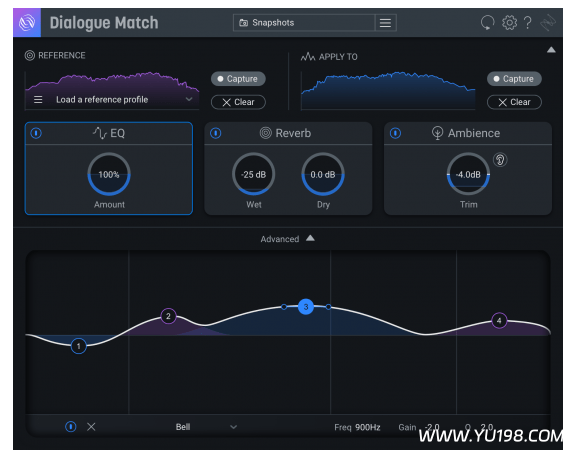Click the Reverb Wet -25 dB knob
Image resolution: width=569 pixels, height=454 pixels.
click(x=254, y=175)
